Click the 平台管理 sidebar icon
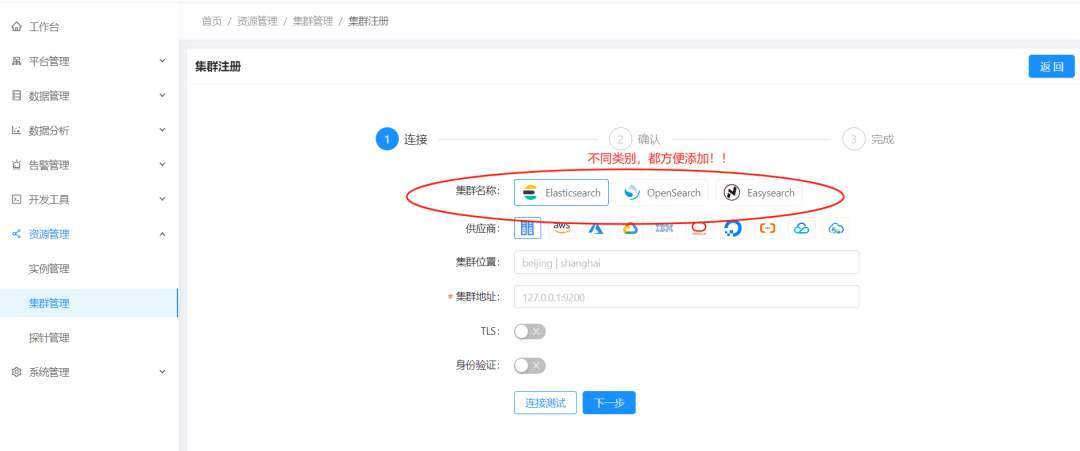Screen dimensions: 1080x451 click(x=17, y=61)
